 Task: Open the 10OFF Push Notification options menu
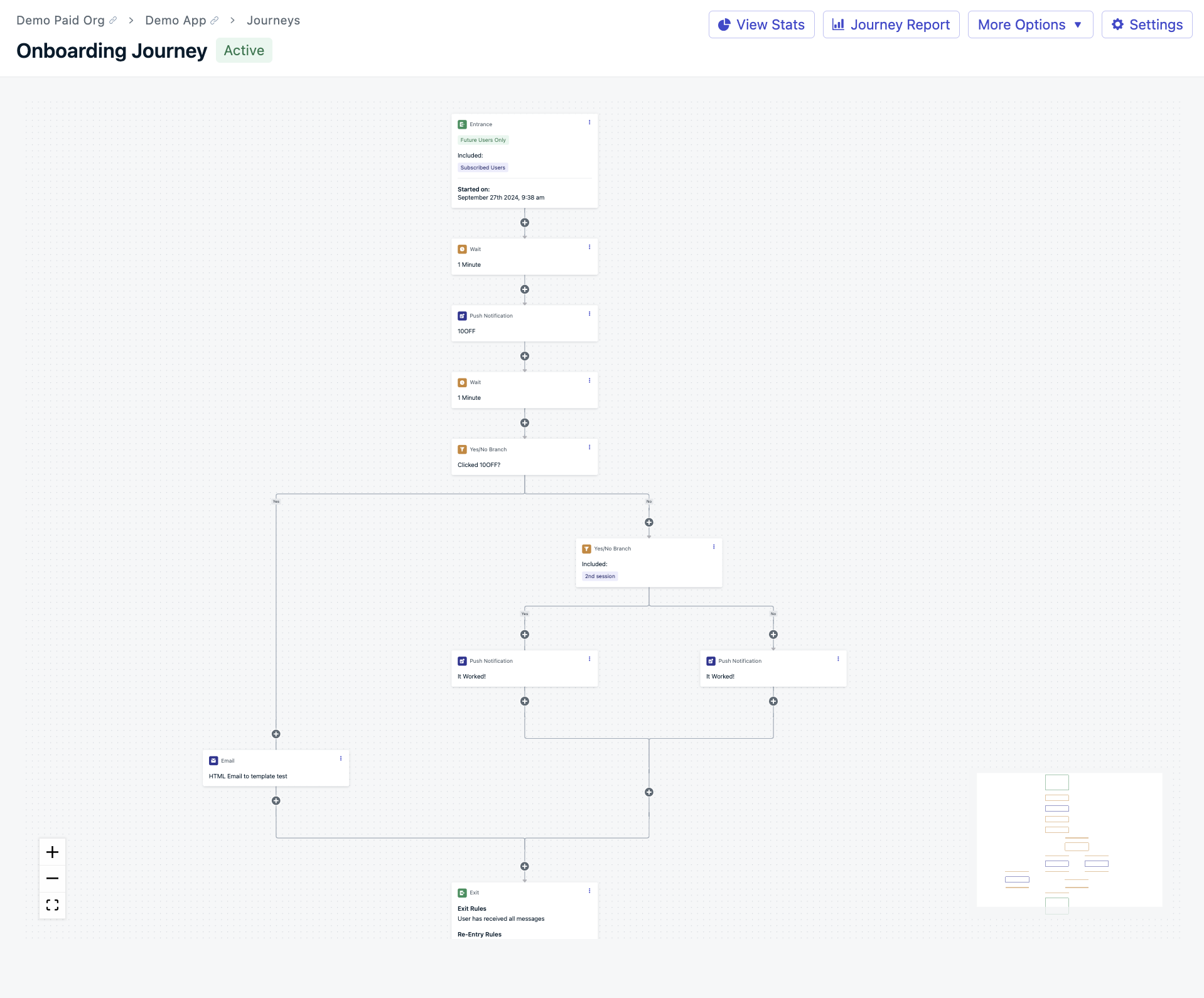pos(589,314)
